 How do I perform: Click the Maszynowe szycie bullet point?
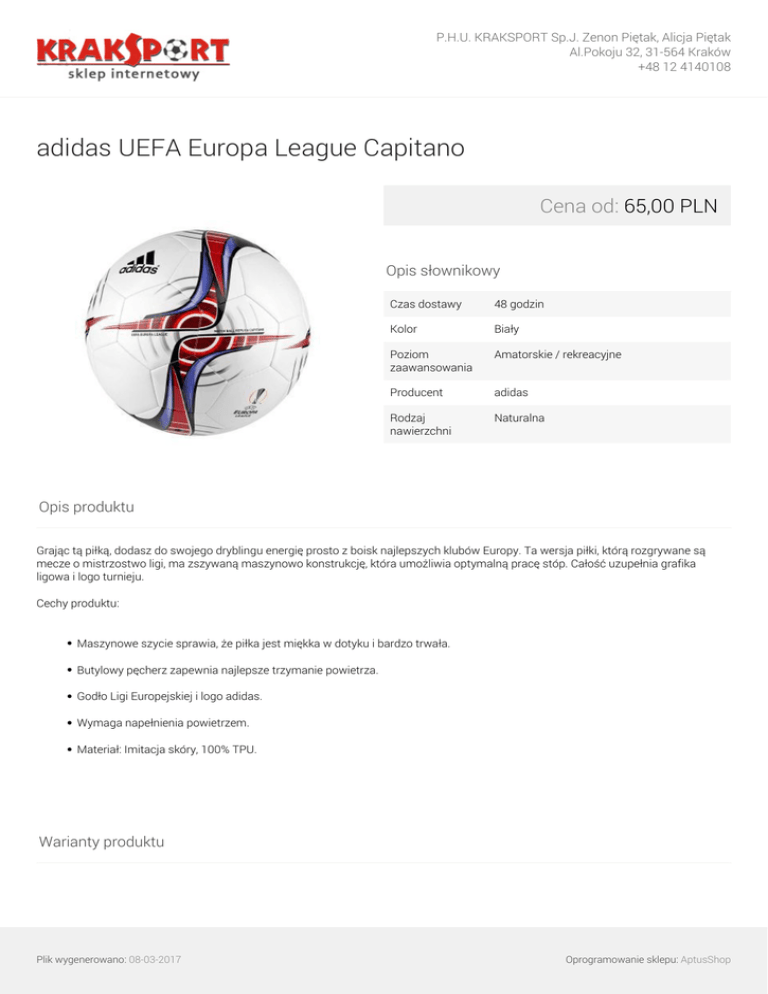tap(263, 643)
